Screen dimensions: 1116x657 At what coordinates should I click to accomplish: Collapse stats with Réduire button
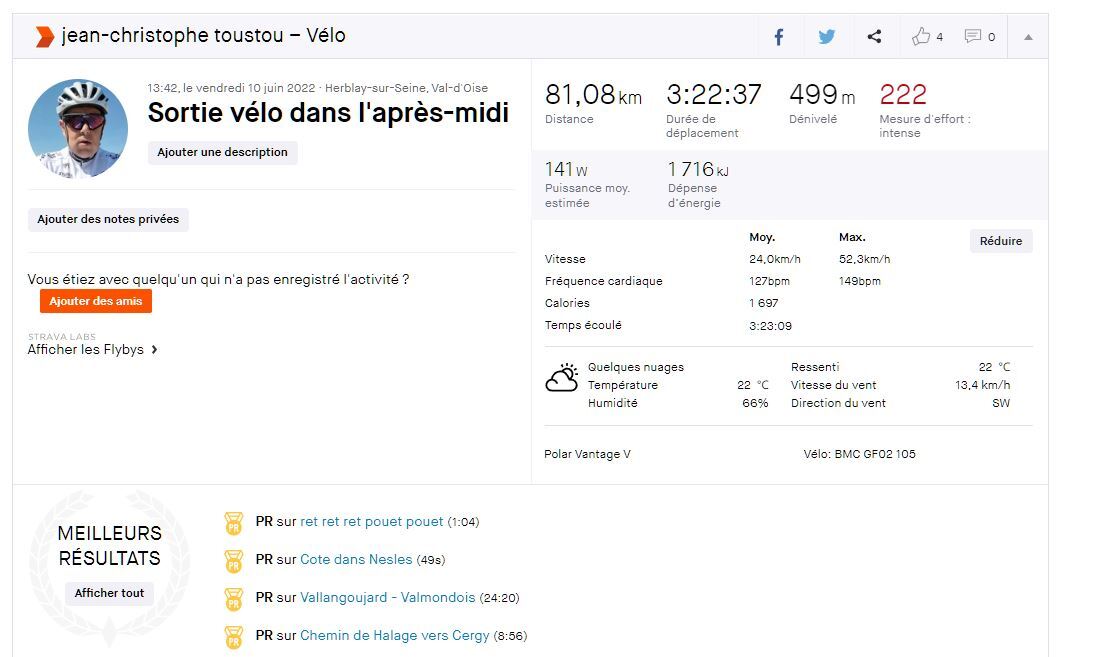tap(1000, 241)
